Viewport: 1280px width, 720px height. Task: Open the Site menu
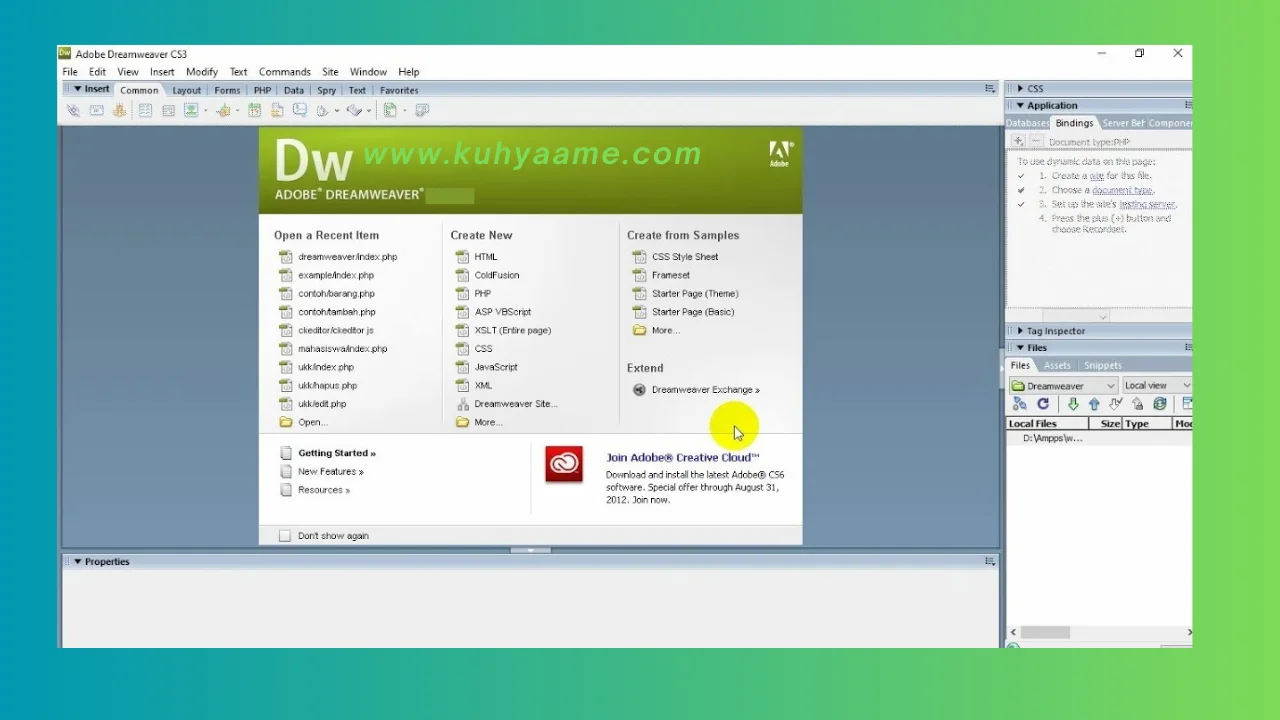coord(330,72)
